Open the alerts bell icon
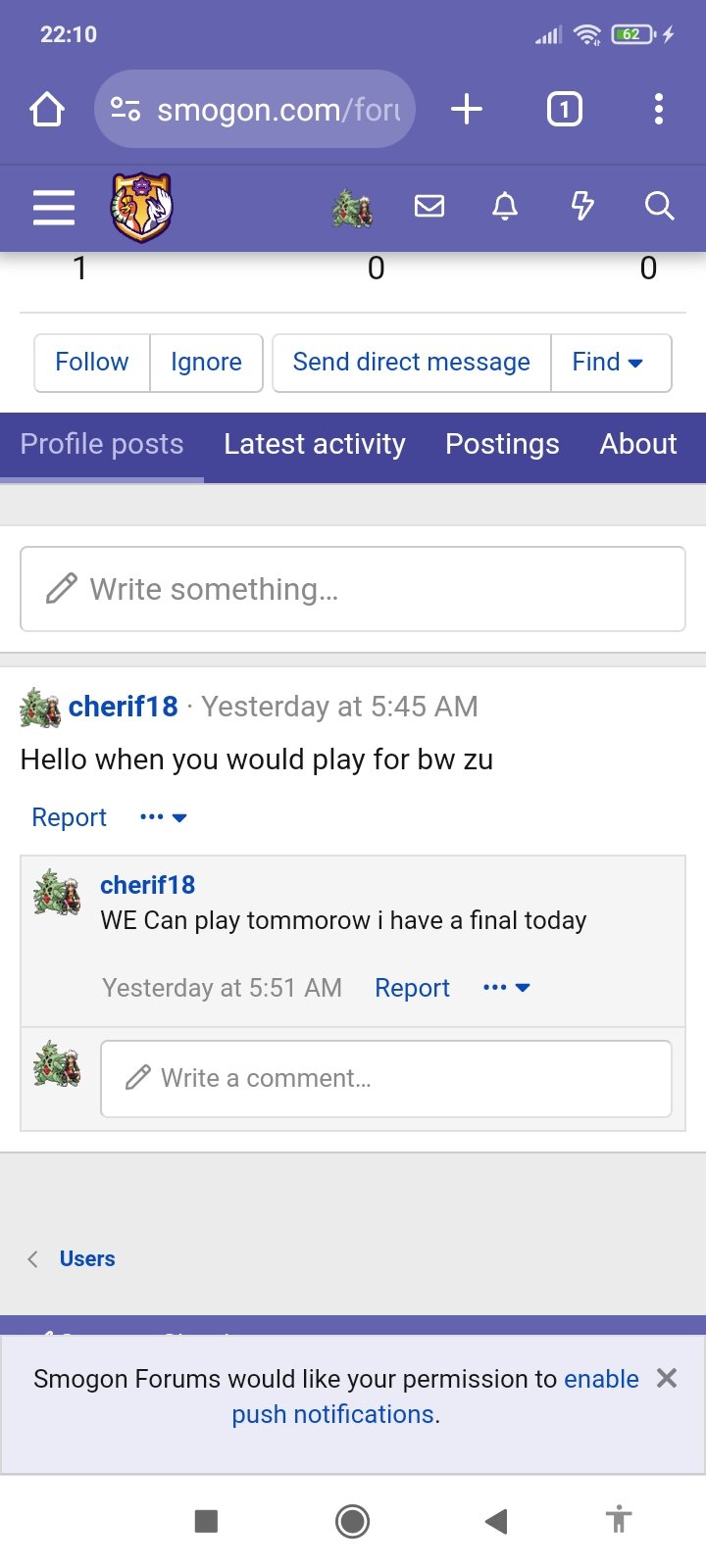The width and height of the screenshot is (706, 1568). coord(505,206)
